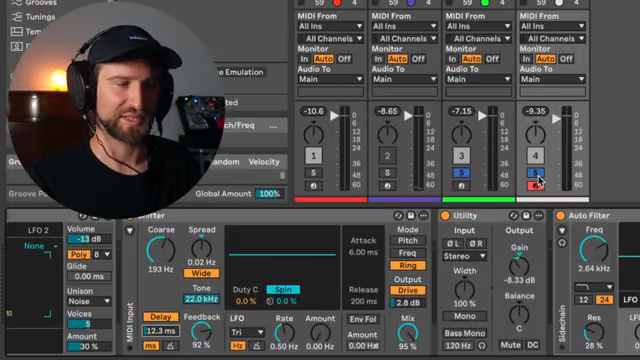Set track 2 Monitor to Off
Image resolution: width=640 pixels, height=360 pixels.
(418, 59)
